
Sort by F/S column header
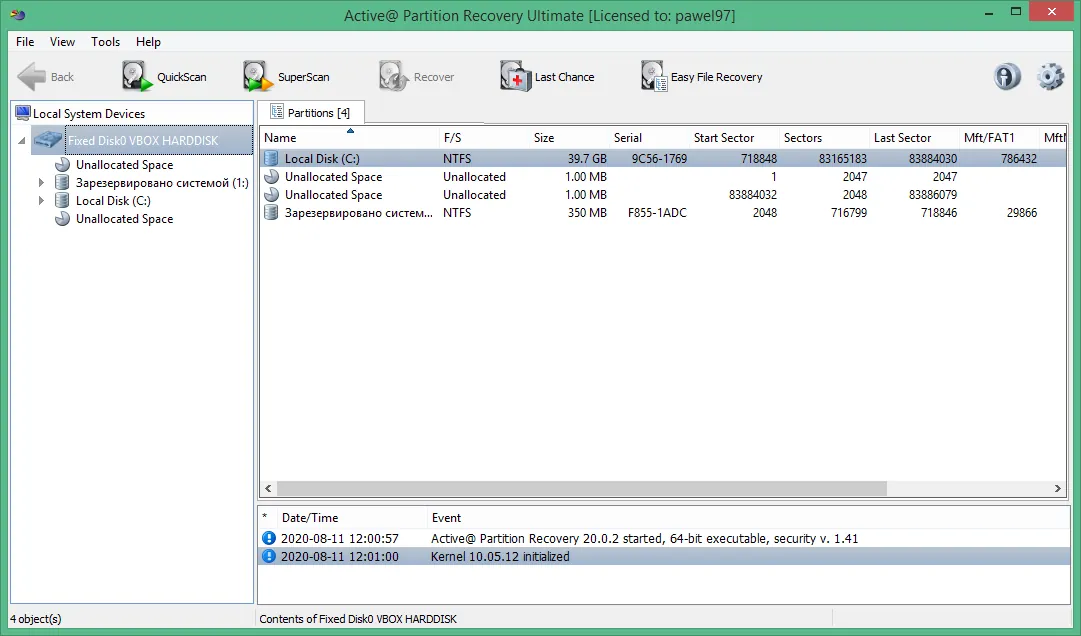pos(484,138)
